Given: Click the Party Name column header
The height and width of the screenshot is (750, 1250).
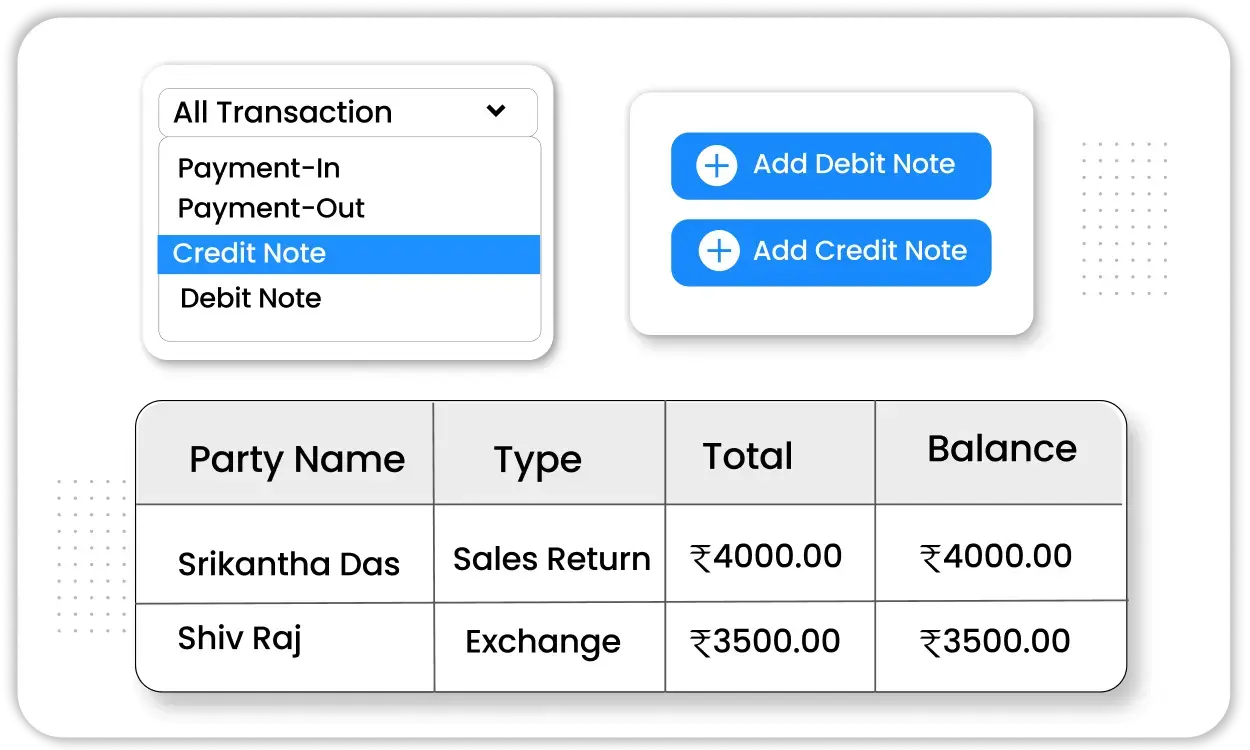Looking at the screenshot, I should tap(297, 459).
